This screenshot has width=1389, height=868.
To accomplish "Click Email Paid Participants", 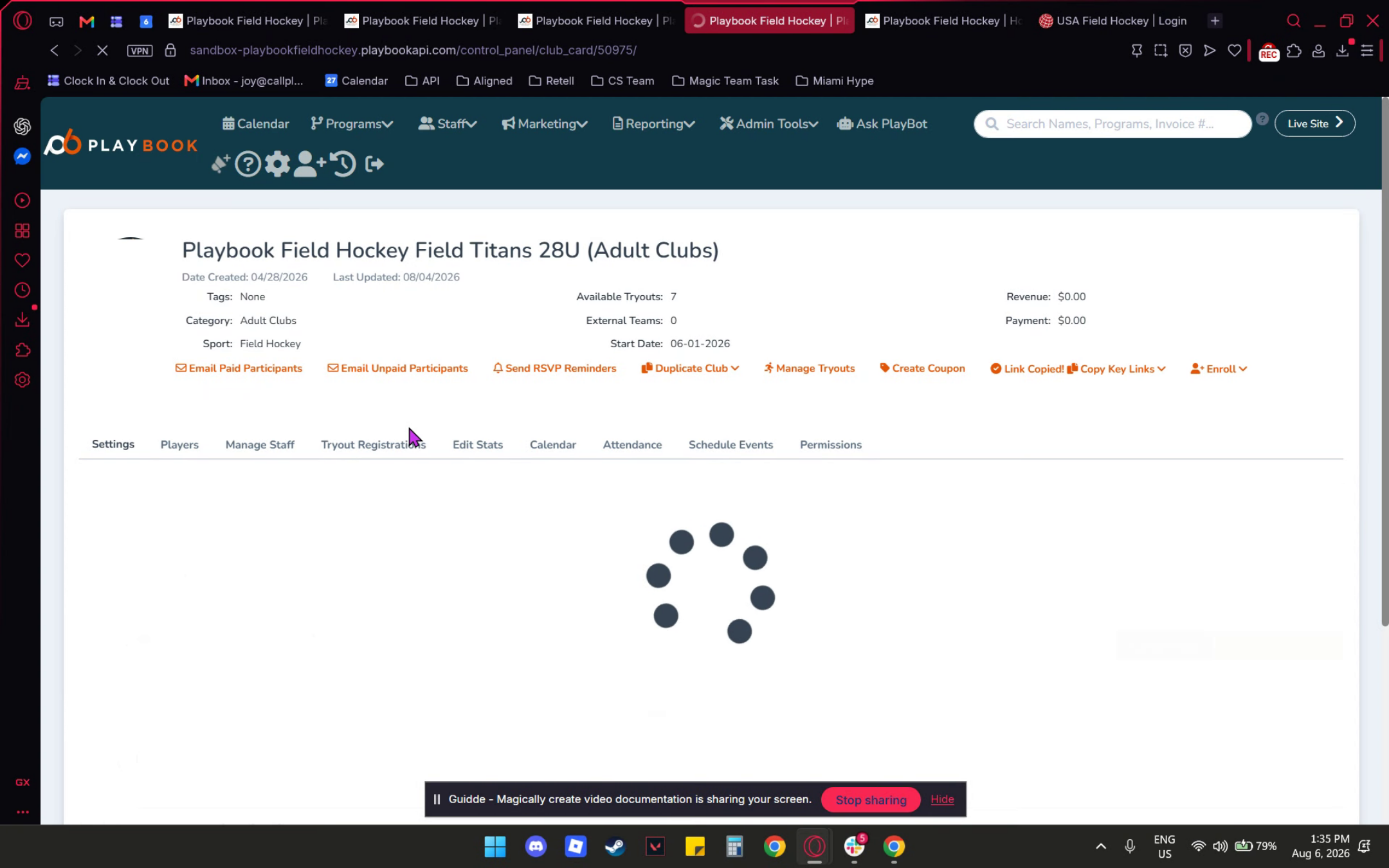I will (x=239, y=368).
